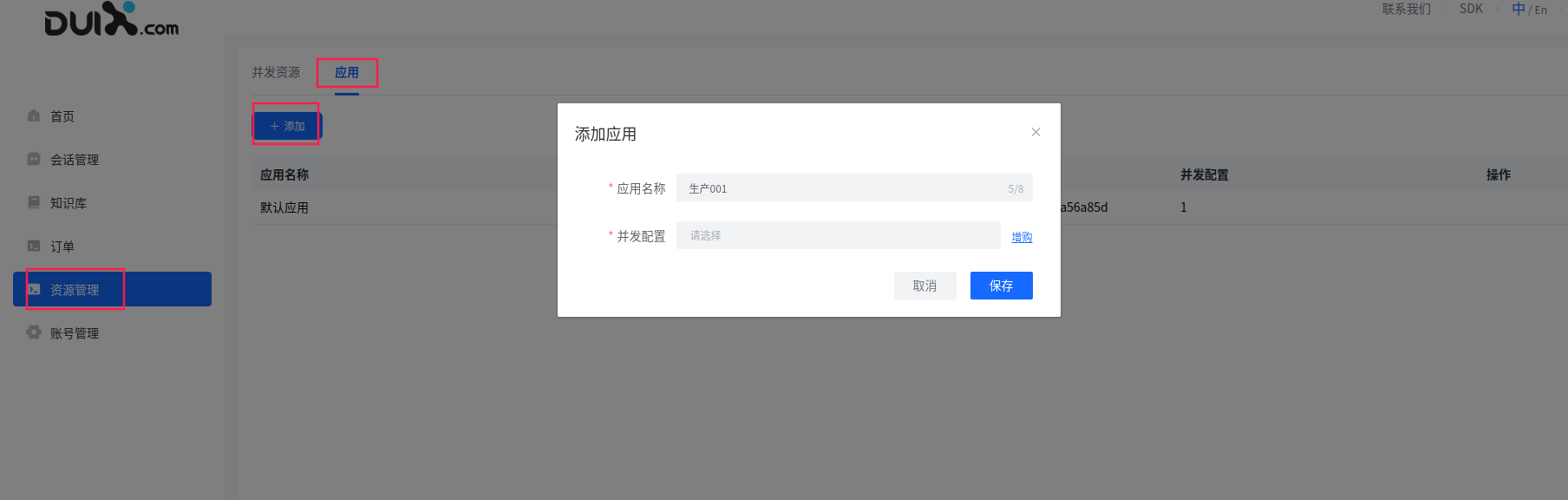Click the order icon beside 订单
Viewport: 1568px width, 500px height.
tap(34, 246)
